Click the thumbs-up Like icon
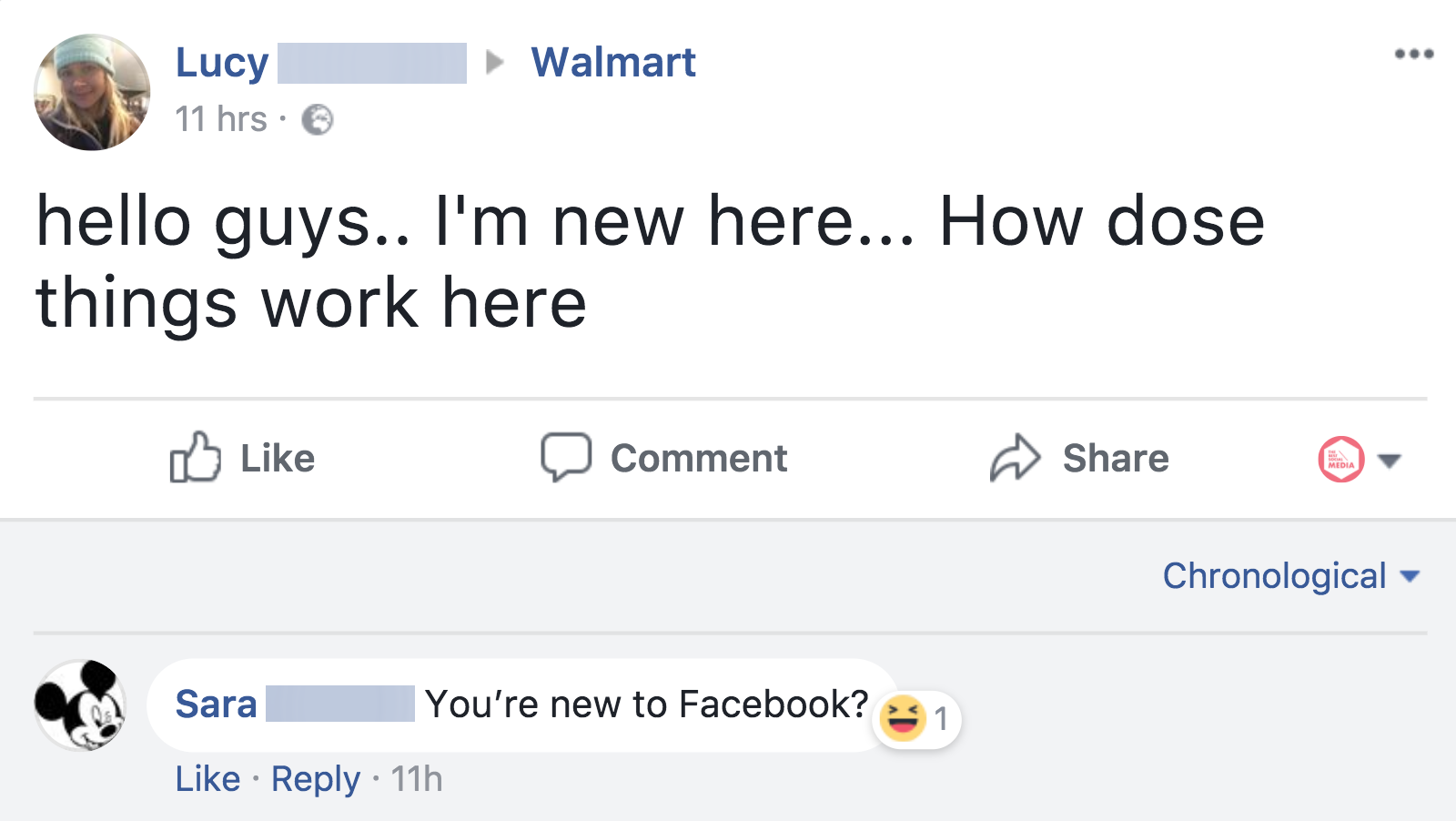1456x821 pixels. tap(195, 457)
